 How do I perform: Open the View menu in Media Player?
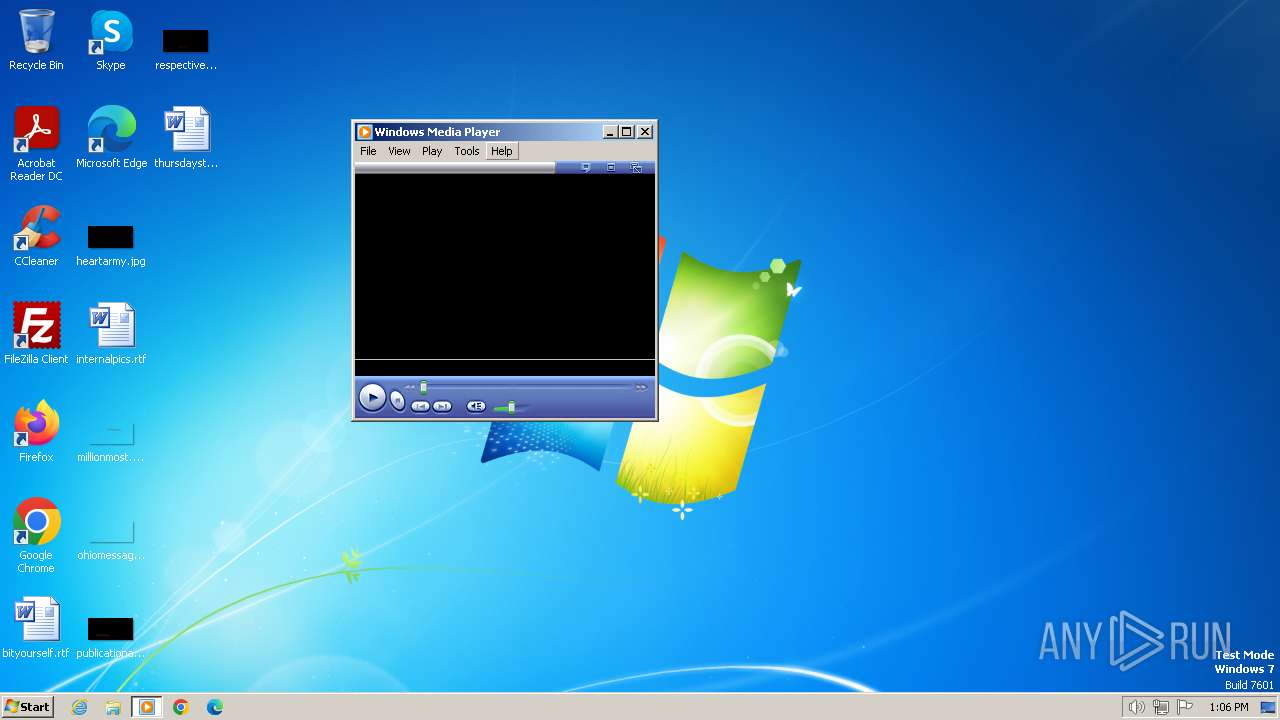click(399, 151)
